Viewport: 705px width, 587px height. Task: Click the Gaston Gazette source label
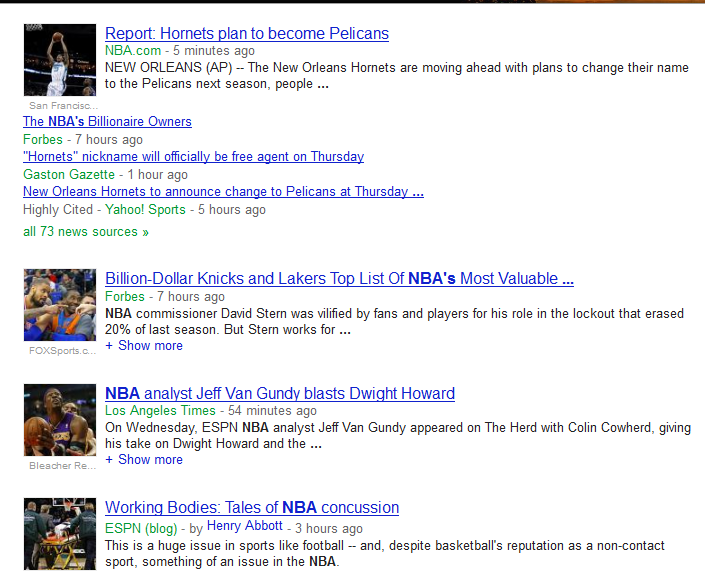point(69,174)
